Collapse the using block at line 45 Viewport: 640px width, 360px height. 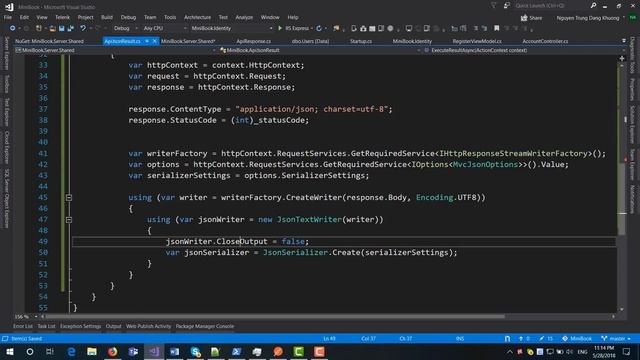(x=69, y=198)
